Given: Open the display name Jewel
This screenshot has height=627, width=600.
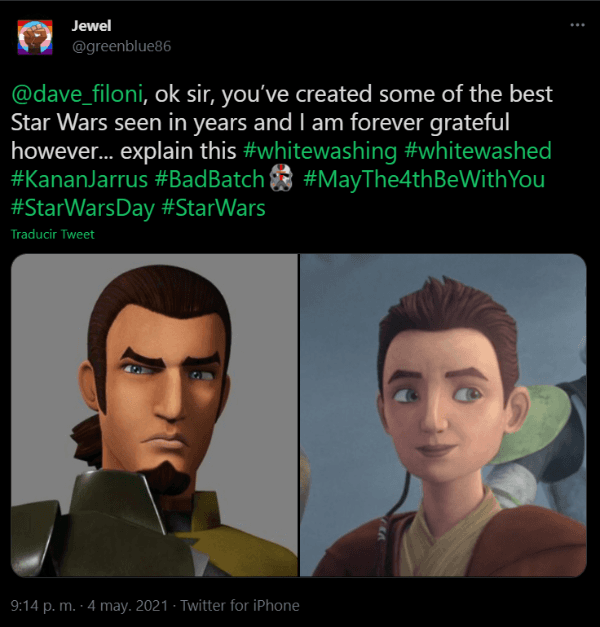Looking at the screenshot, I should point(91,26).
